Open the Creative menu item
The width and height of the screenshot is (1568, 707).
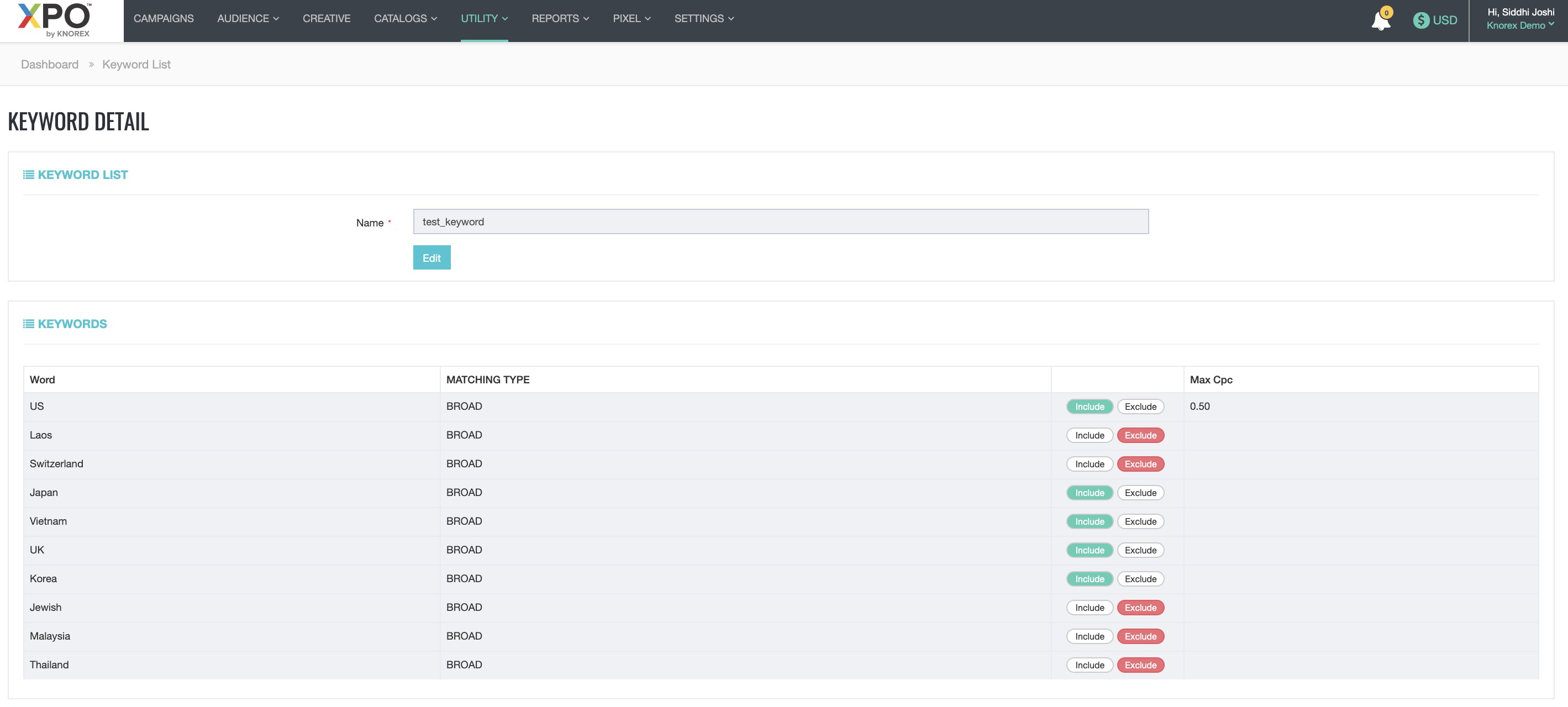327,18
